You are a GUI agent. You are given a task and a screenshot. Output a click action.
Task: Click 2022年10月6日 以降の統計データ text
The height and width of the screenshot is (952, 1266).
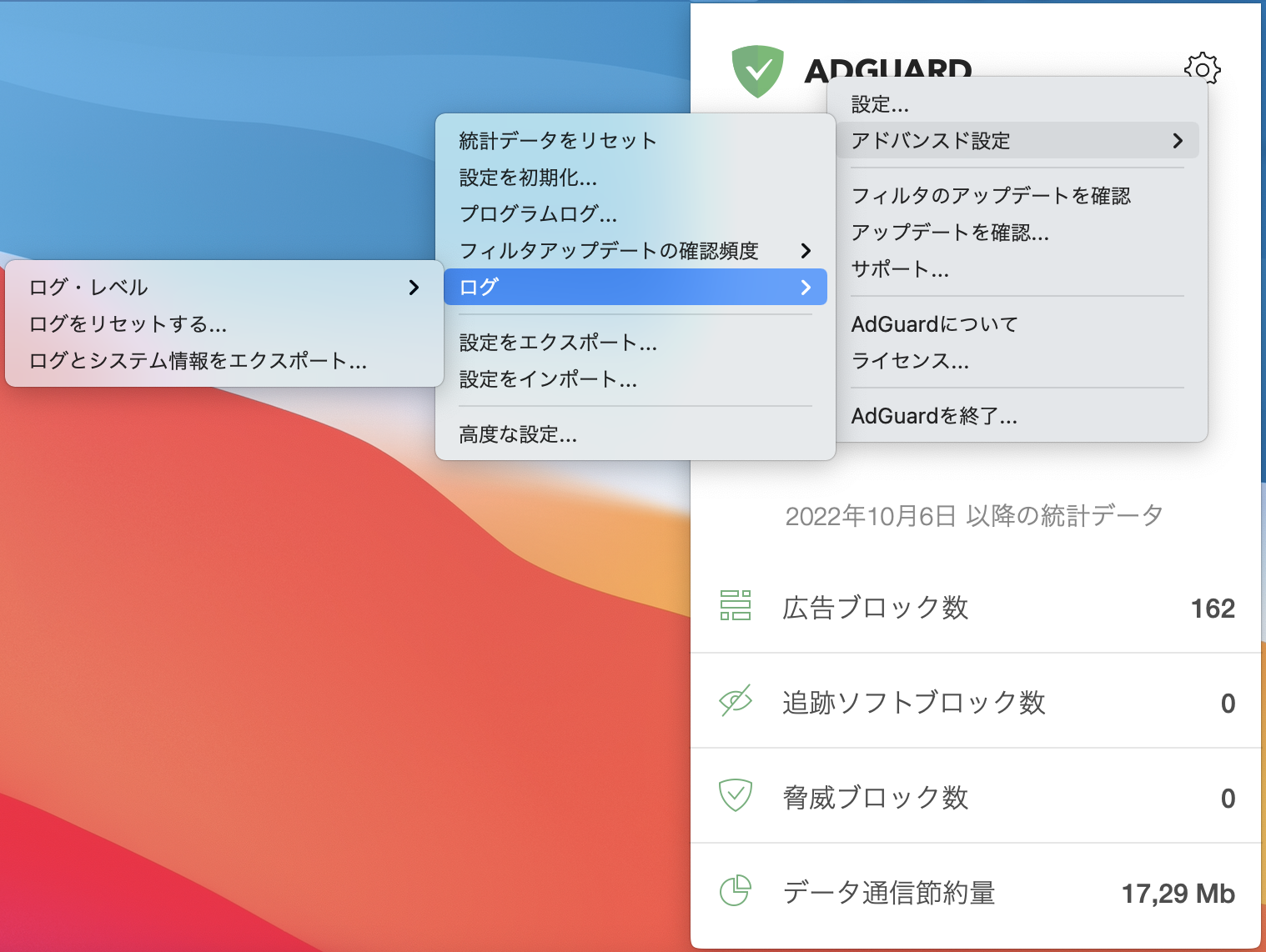pos(974,515)
